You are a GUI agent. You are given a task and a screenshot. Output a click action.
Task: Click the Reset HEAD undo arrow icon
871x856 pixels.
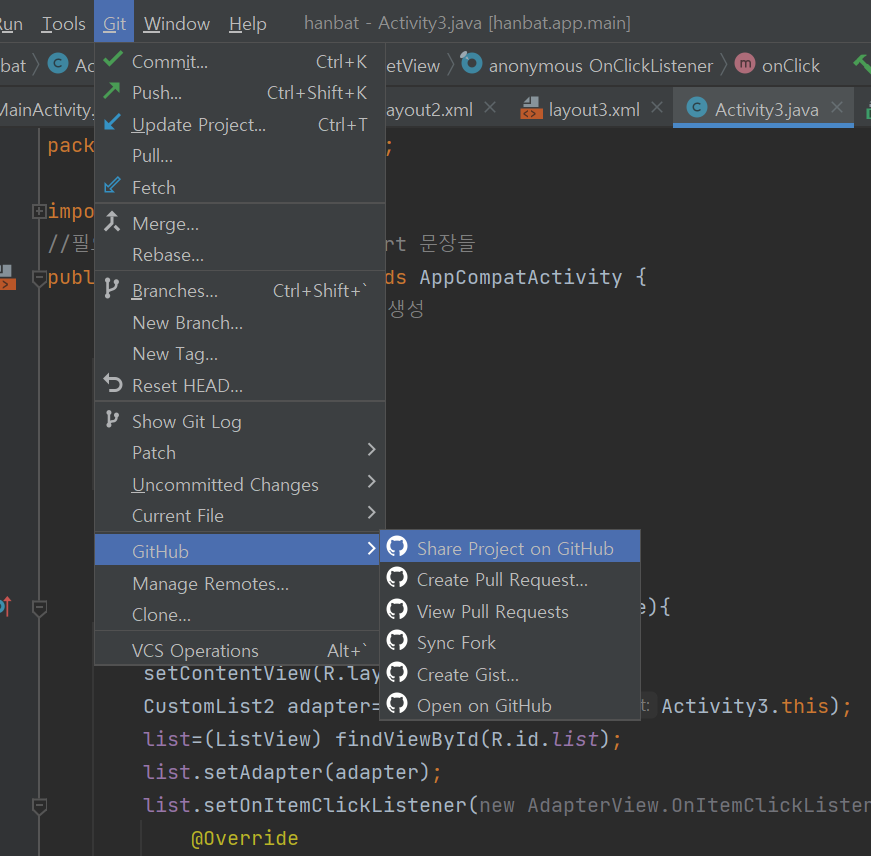[113, 383]
